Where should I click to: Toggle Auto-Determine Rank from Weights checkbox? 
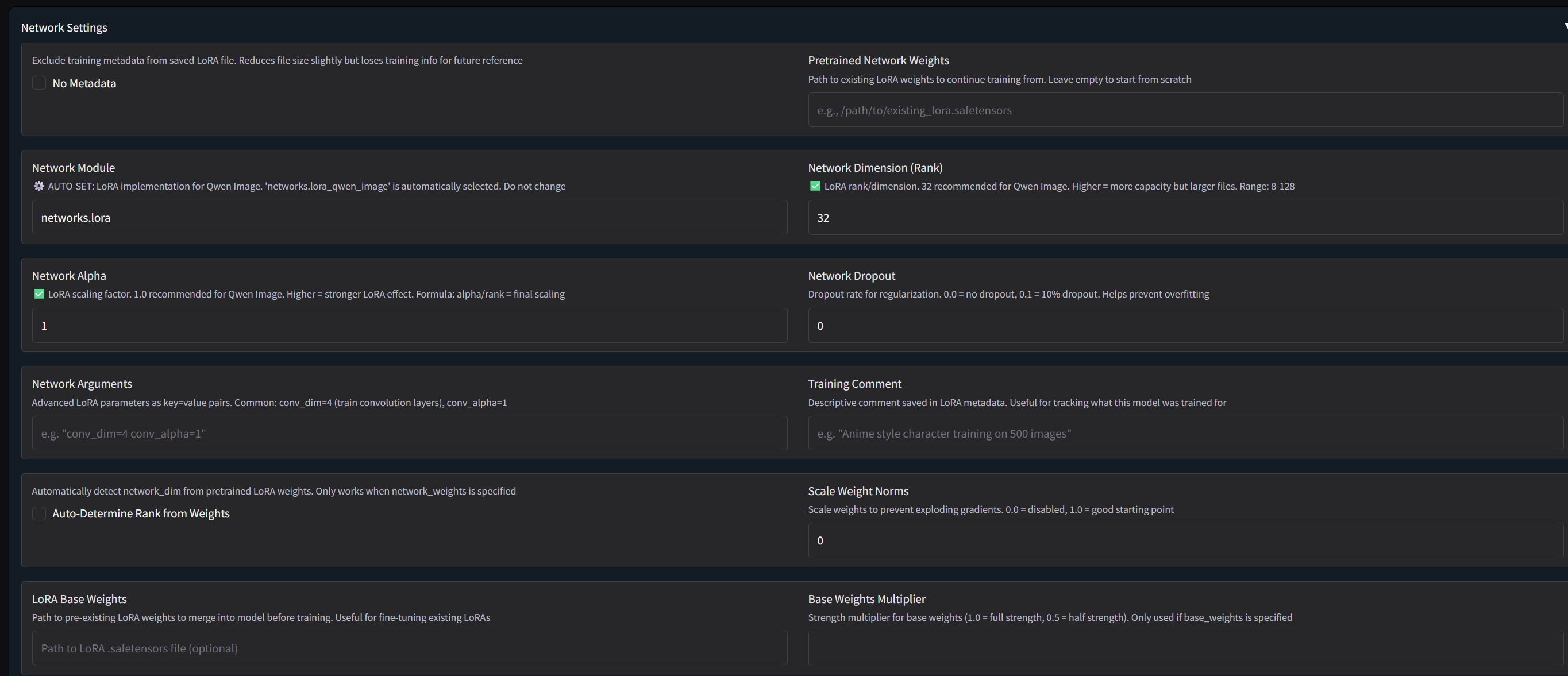click(39, 513)
